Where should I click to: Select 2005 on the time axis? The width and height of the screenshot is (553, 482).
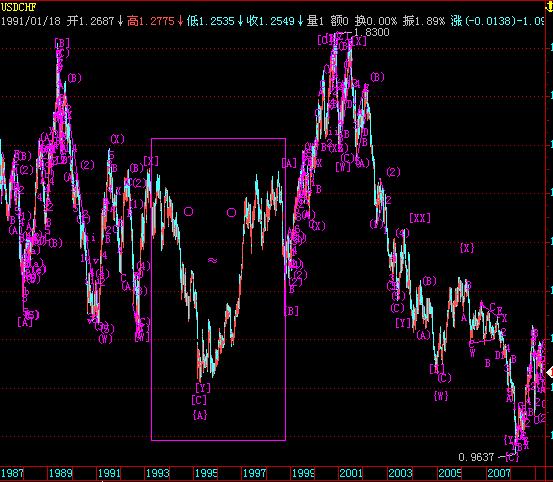(x=450, y=473)
